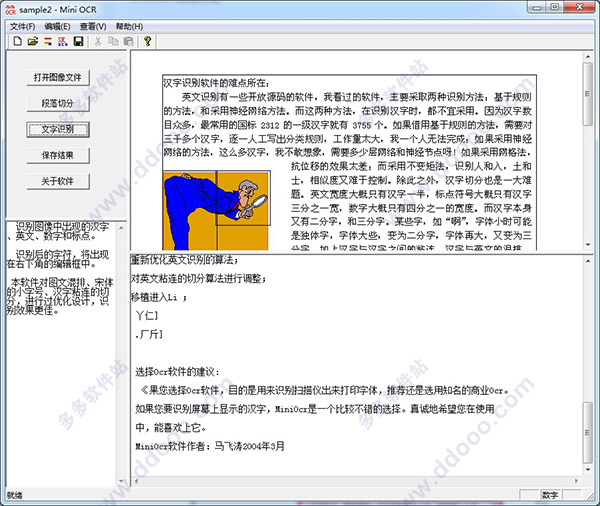This screenshot has width=600, height=506.
Task: Click the New document toolbar icon
Action: pos(17,41)
